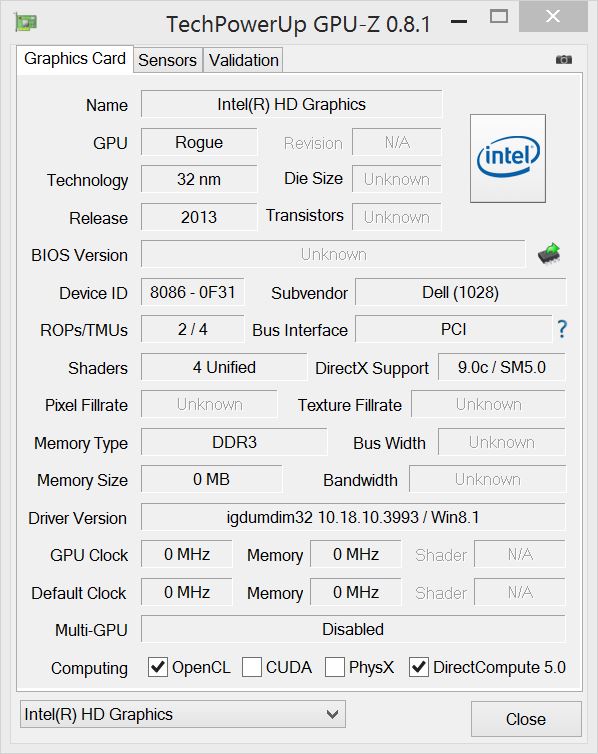Click the BIOS save chip icon
This screenshot has width=598, height=754.
550,253
